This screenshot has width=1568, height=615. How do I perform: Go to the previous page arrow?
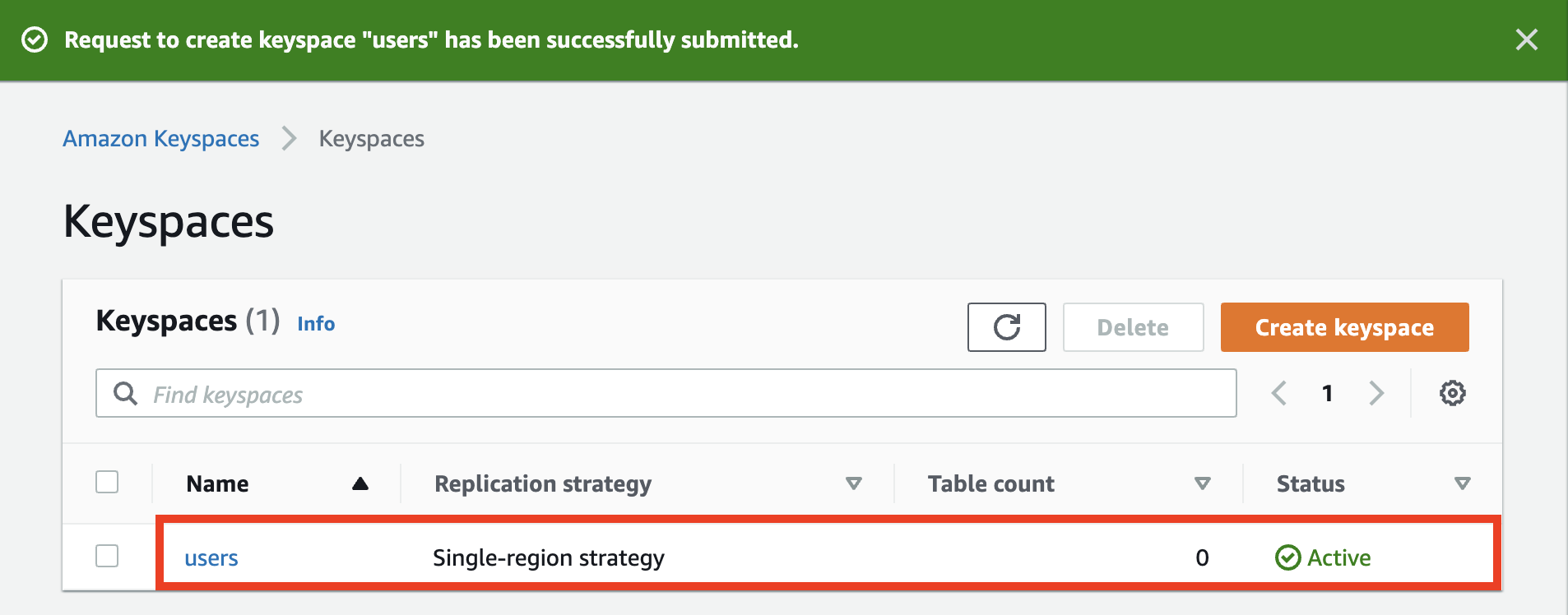1279,393
